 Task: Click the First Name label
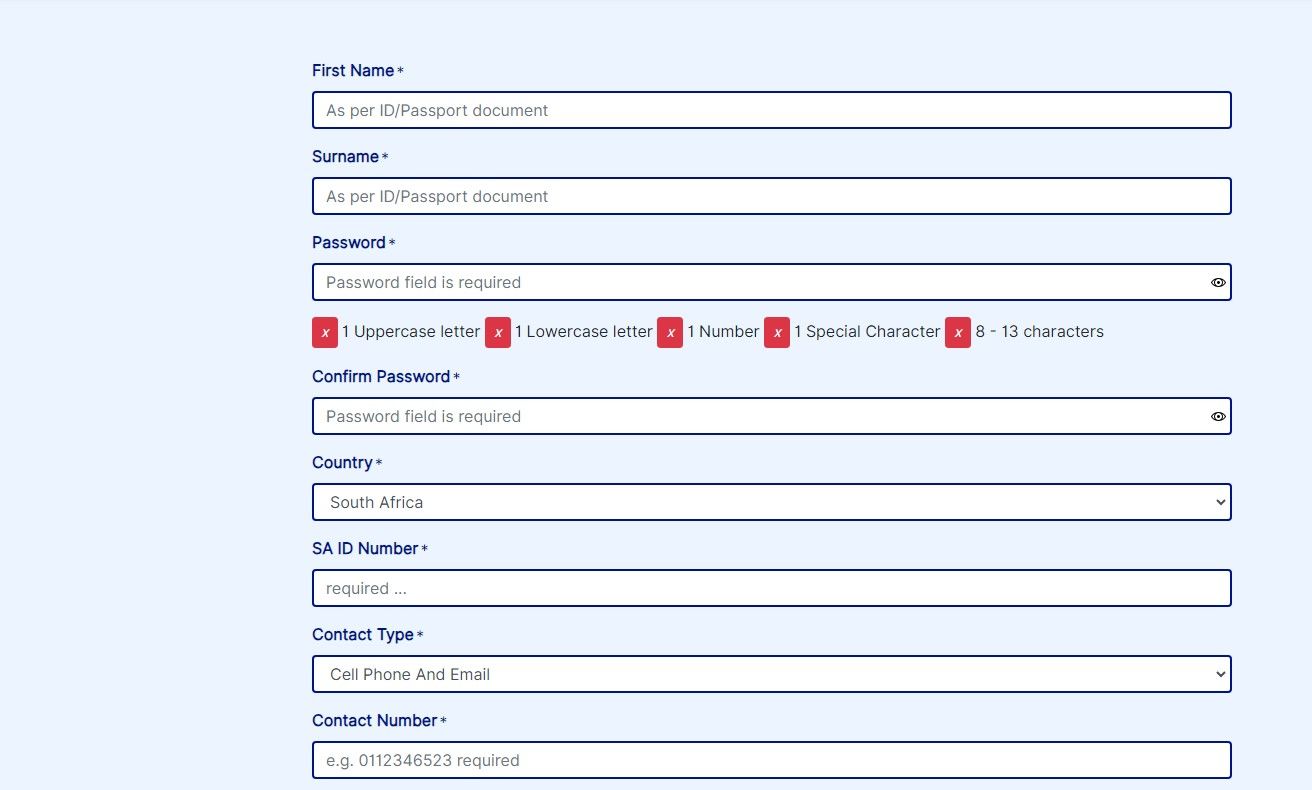[353, 71]
